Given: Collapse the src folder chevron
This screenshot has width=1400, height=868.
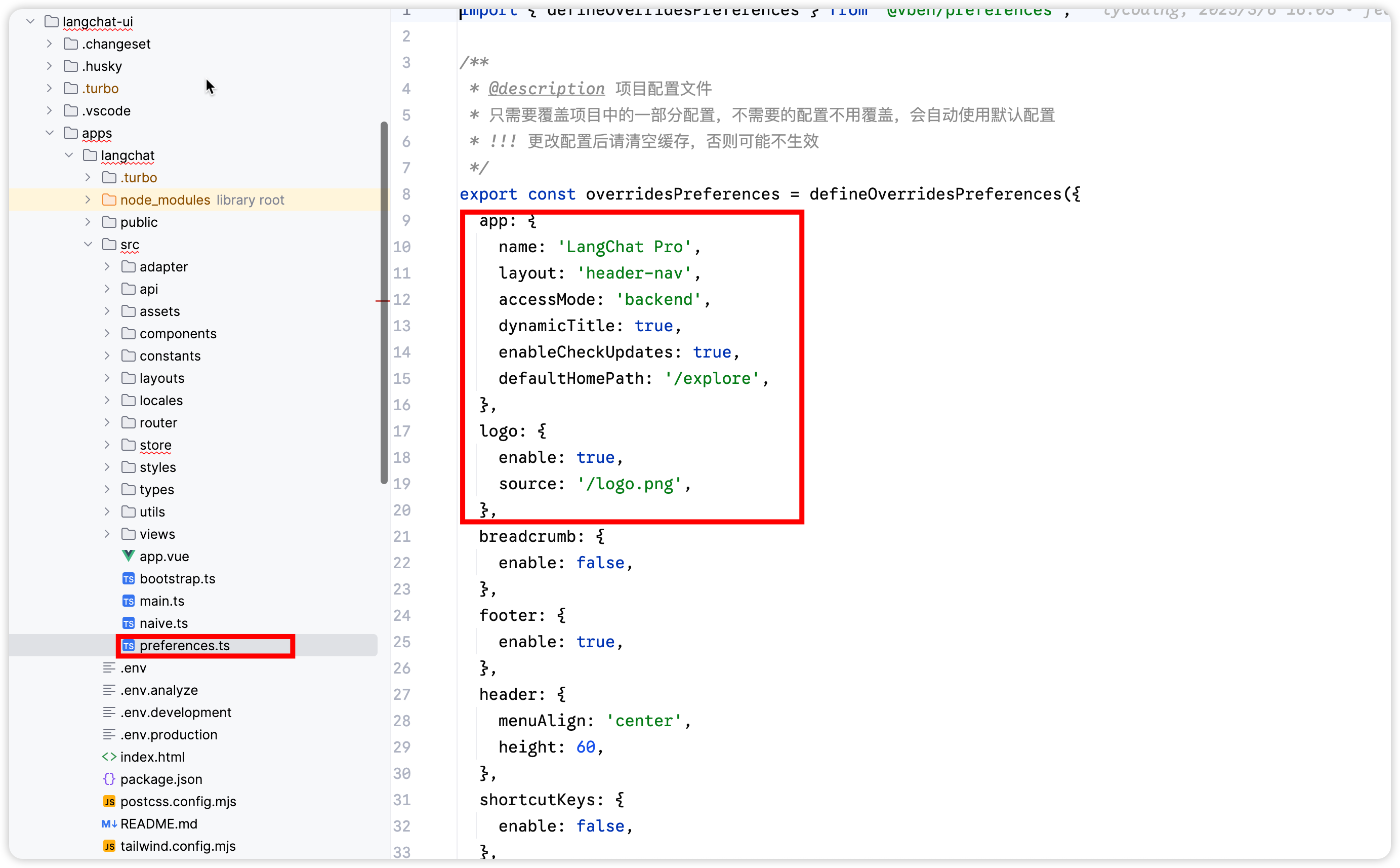Looking at the screenshot, I should tap(88, 244).
